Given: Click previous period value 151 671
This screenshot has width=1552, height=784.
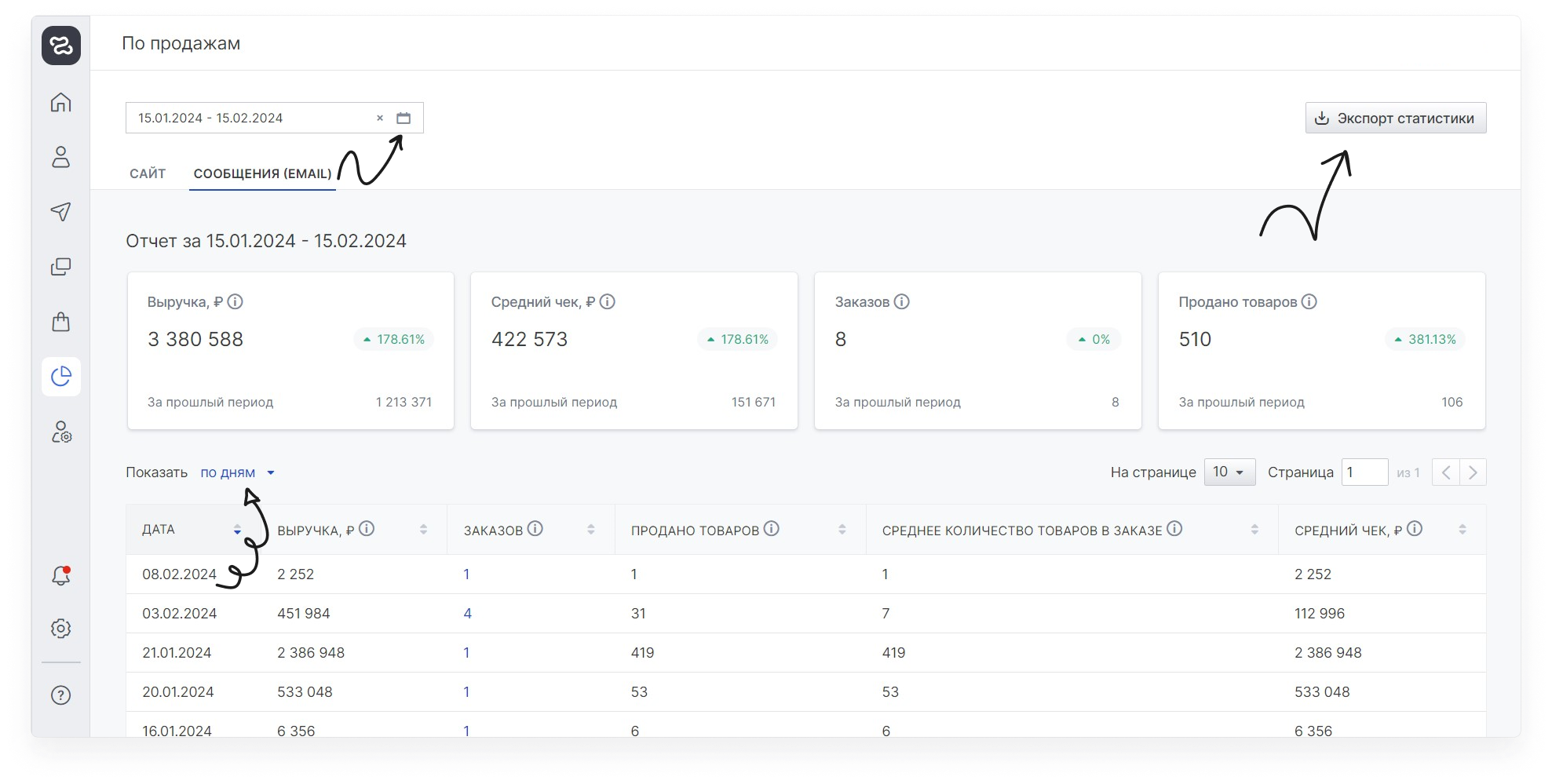Looking at the screenshot, I should point(754,402).
